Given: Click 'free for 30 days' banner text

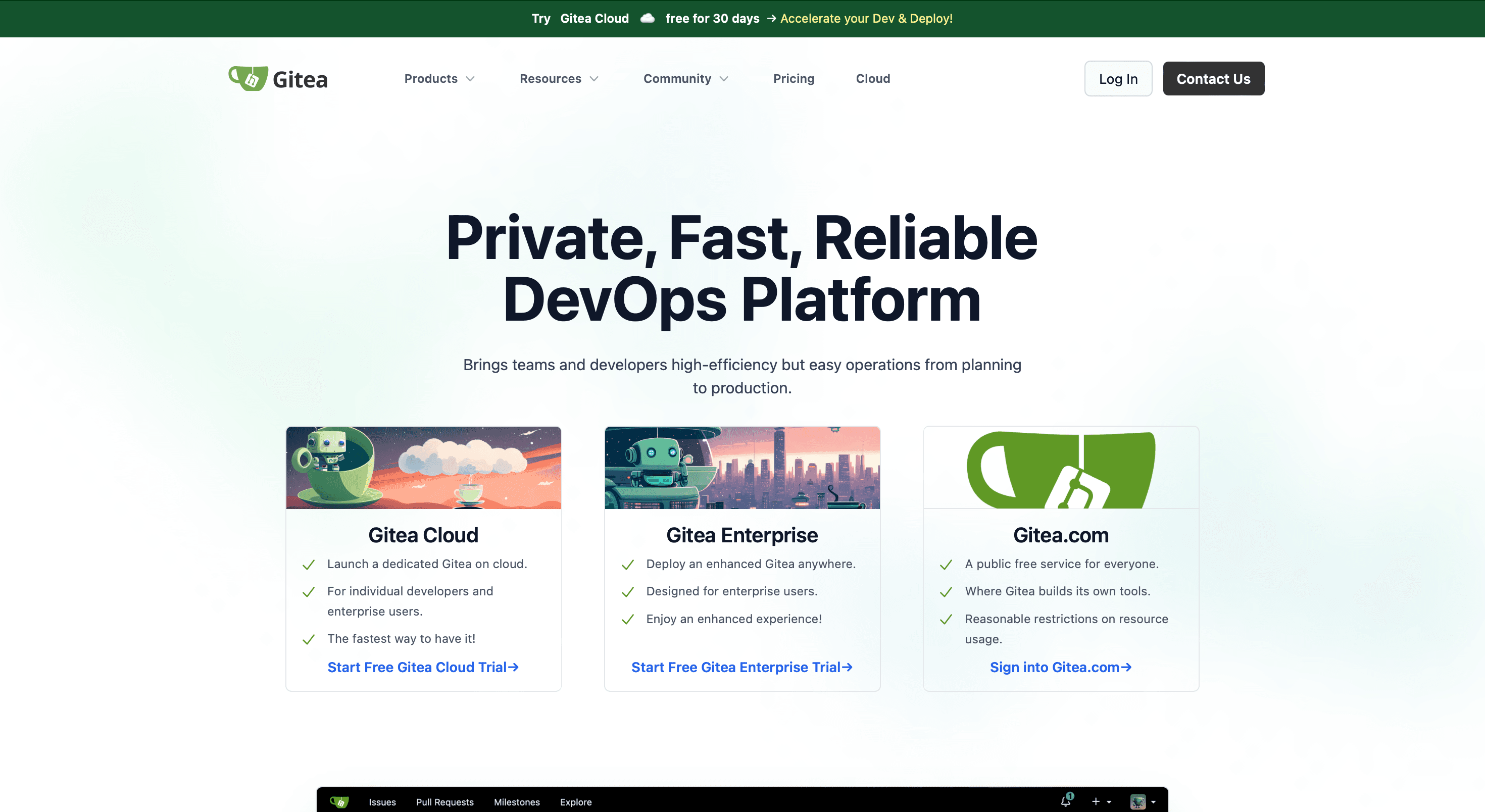Looking at the screenshot, I should (x=713, y=19).
